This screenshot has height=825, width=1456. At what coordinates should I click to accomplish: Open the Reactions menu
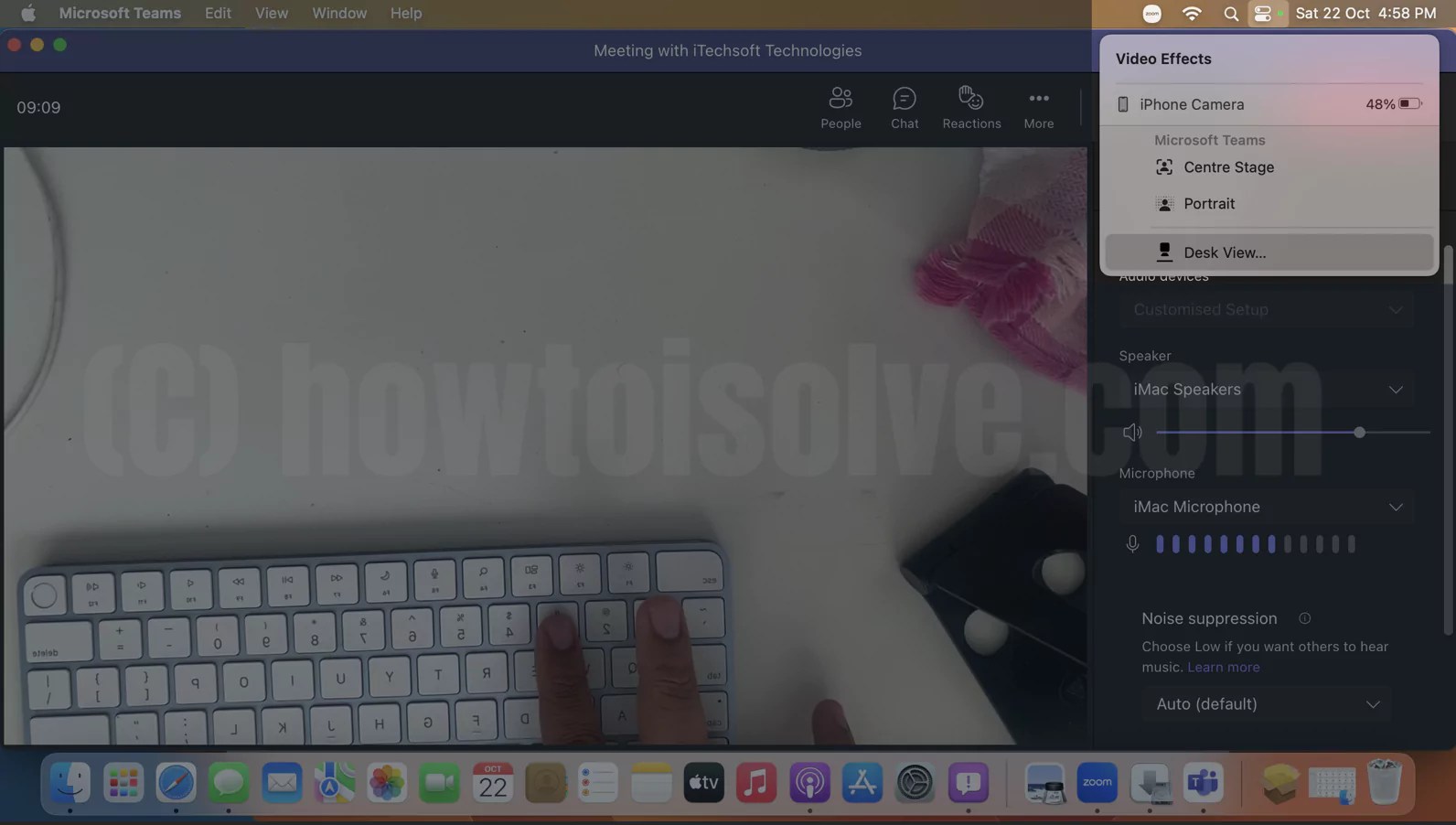point(971,108)
